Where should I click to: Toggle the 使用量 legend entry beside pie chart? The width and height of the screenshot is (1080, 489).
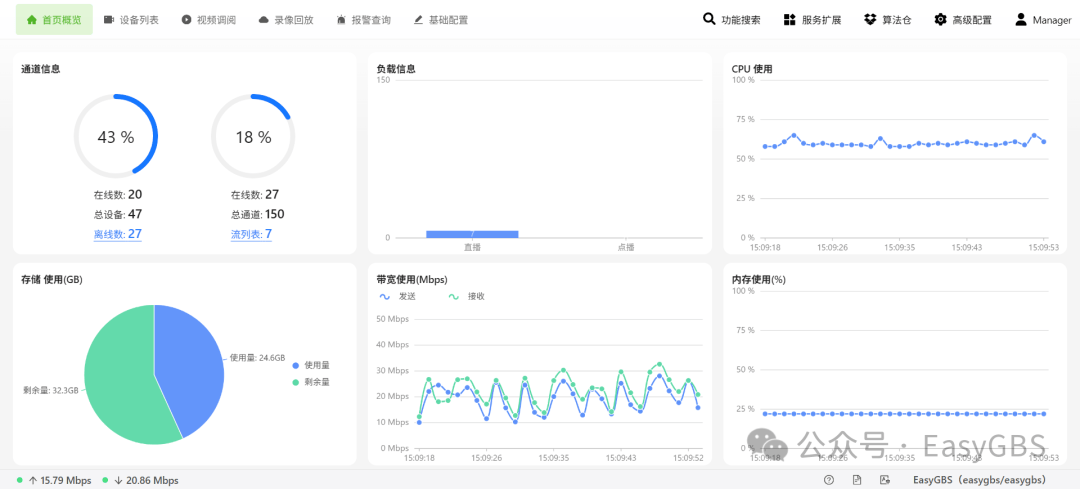tap(311, 365)
